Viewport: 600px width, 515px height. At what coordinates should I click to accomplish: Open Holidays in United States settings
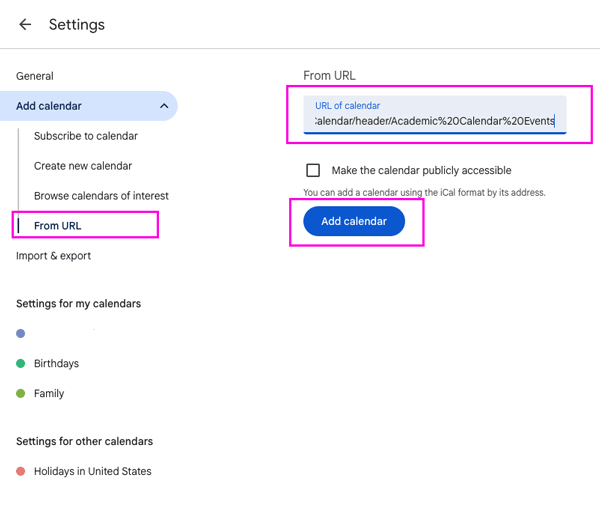[93, 471]
